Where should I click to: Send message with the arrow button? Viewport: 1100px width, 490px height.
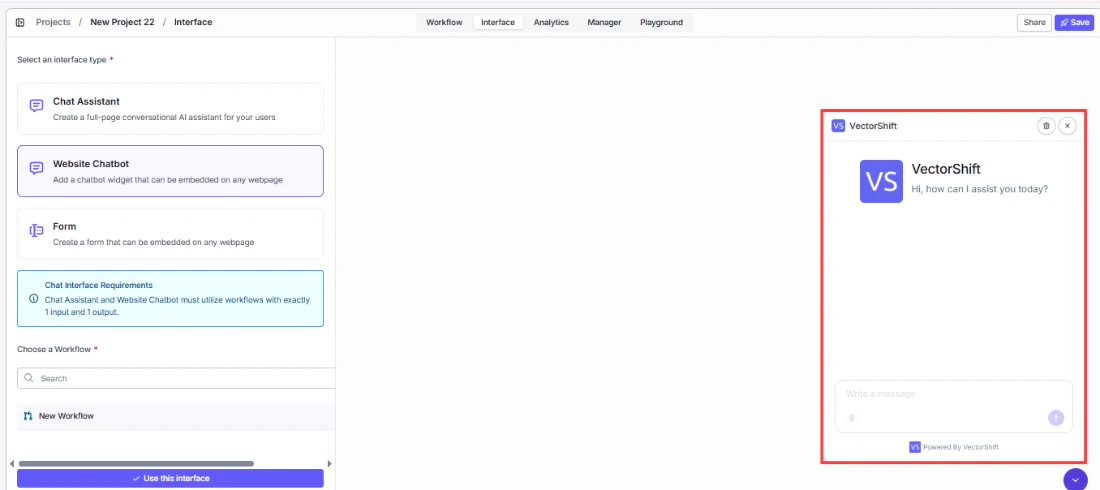1056,418
